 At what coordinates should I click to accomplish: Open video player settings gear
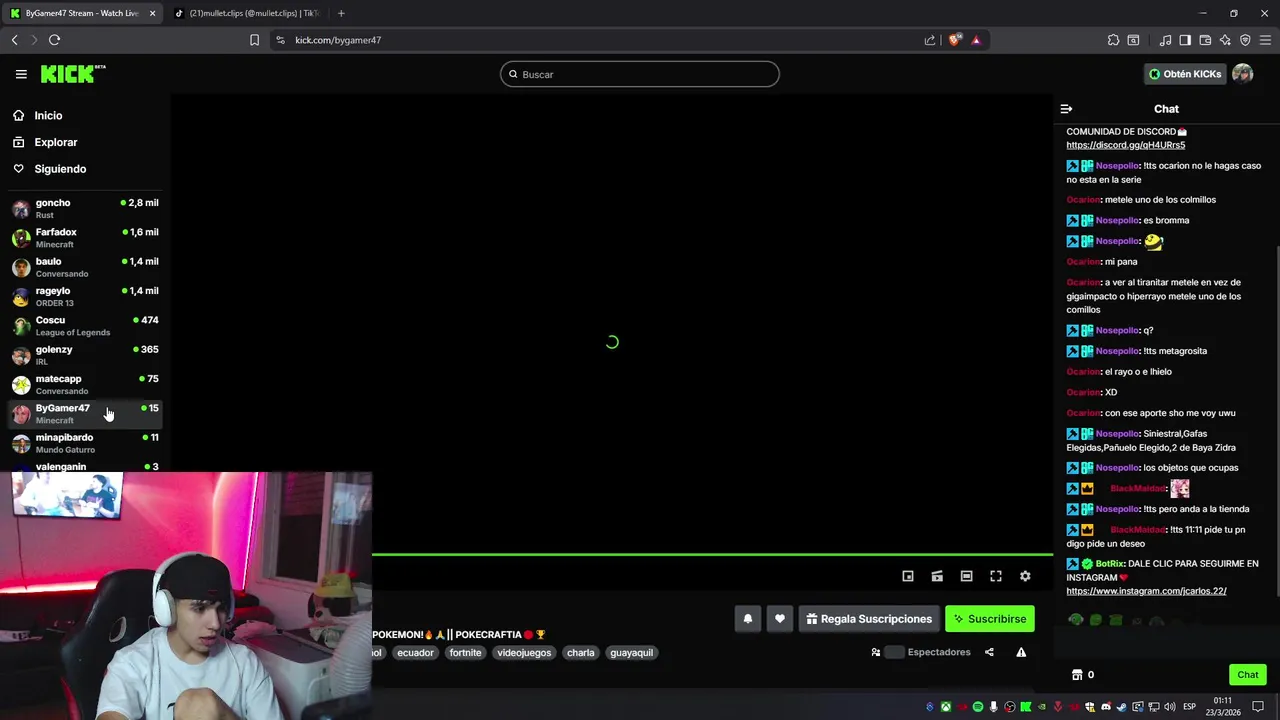click(1025, 576)
